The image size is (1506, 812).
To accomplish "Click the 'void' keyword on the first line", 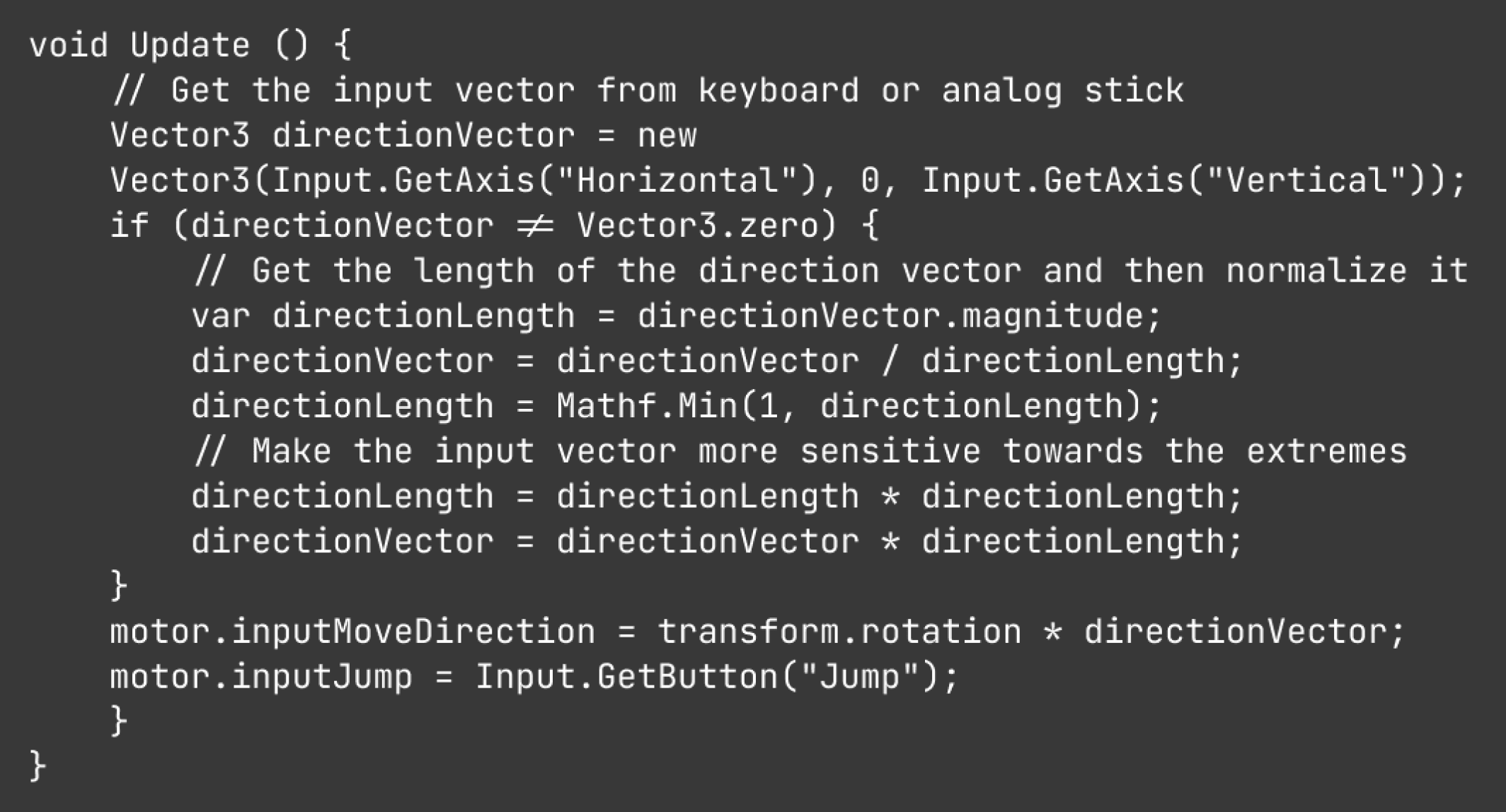I will (x=69, y=46).
